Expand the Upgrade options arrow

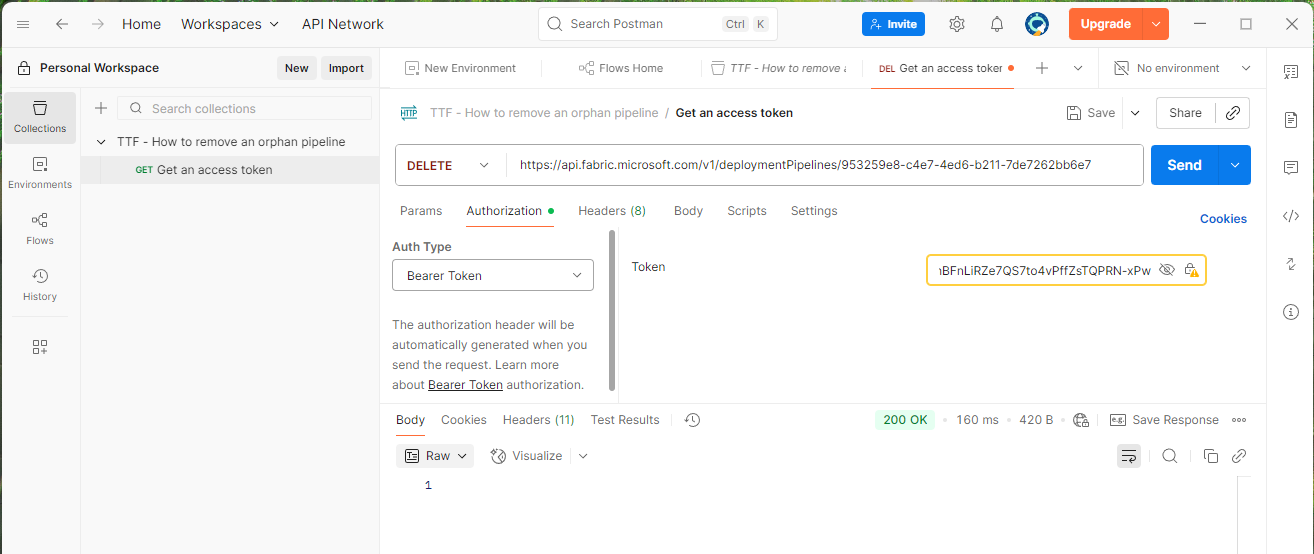(1156, 24)
